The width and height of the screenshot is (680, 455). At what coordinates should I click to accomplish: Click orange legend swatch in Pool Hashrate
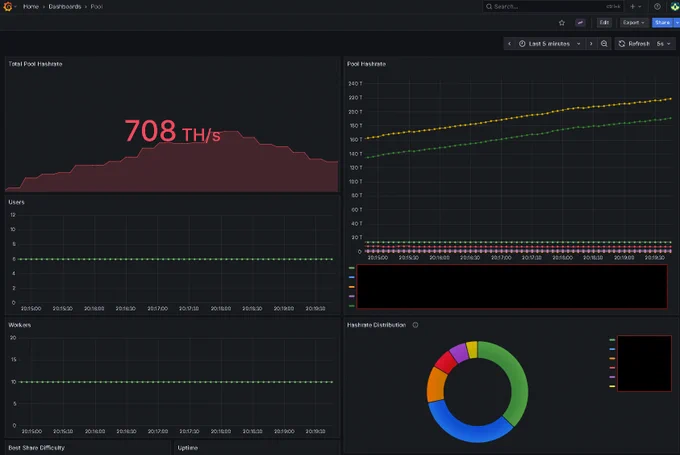(352, 287)
